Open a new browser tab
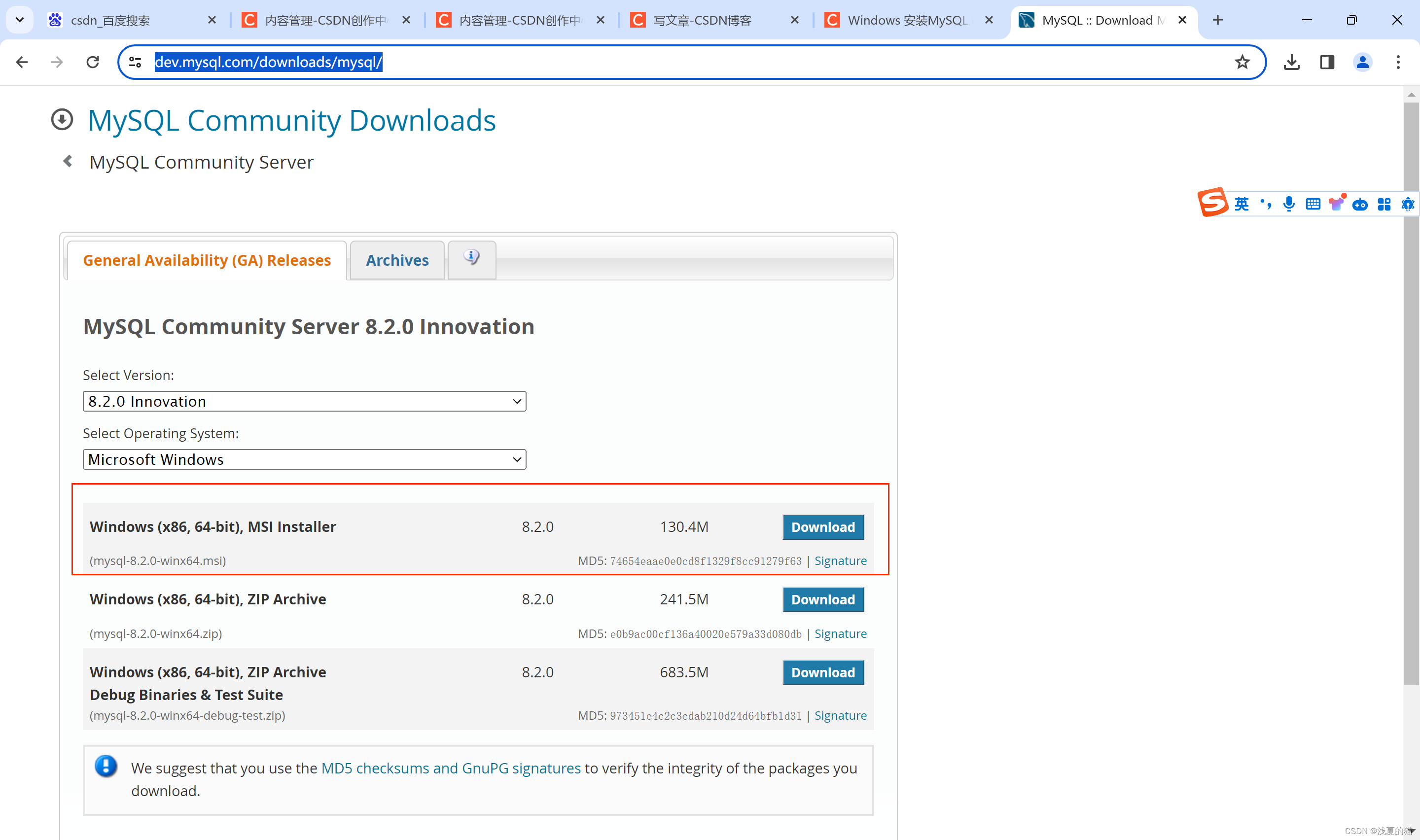Viewport: 1420px width, 840px height. pyautogui.click(x=1218, y=20)
